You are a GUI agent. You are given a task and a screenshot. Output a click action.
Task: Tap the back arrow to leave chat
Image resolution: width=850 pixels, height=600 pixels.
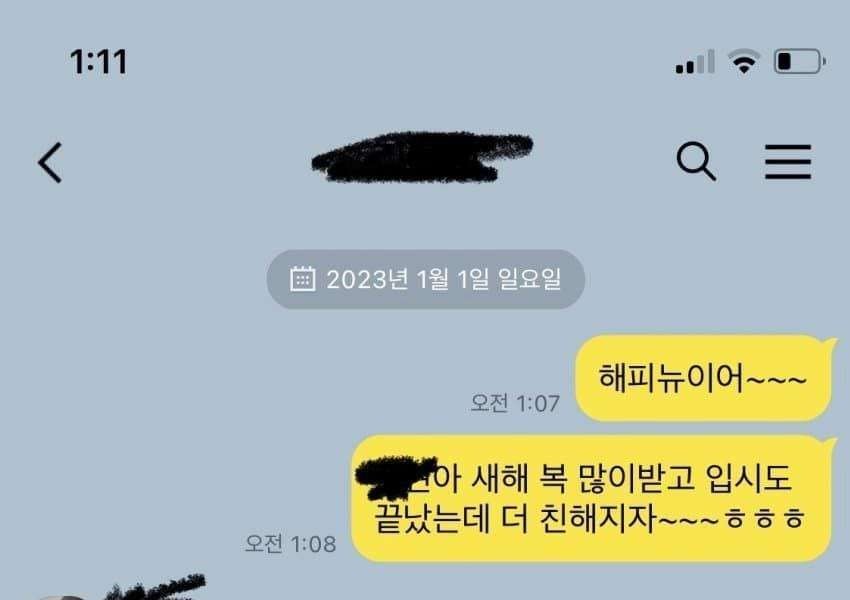[x=50, y=163]
